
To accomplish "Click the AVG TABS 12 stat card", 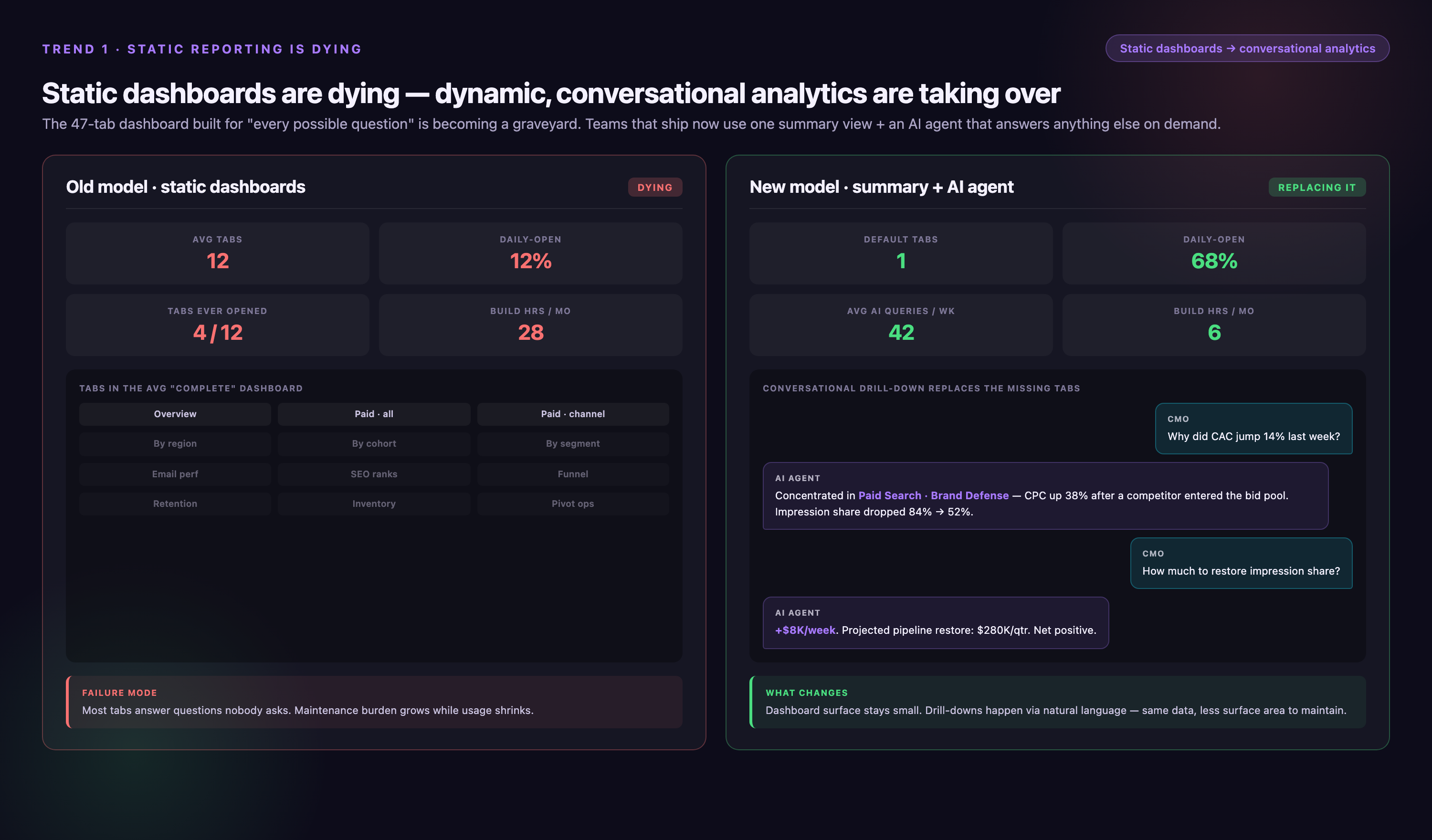I will tap(217, 253).
